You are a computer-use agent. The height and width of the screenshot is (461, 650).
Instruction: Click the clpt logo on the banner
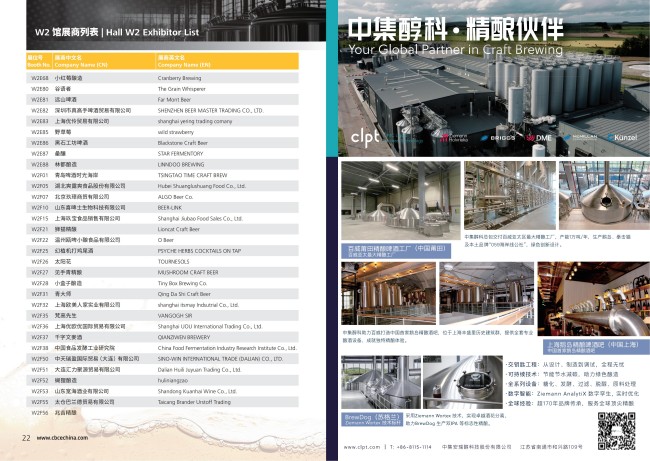point(365,136)
